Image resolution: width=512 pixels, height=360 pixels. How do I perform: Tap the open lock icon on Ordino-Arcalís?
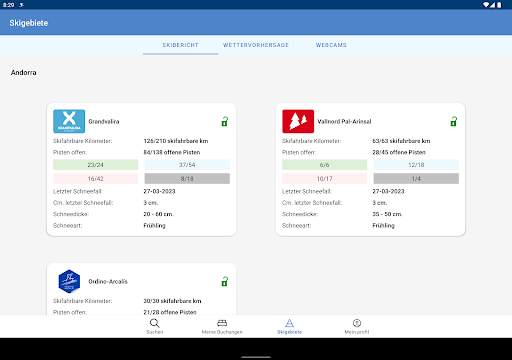pos(225,281)
